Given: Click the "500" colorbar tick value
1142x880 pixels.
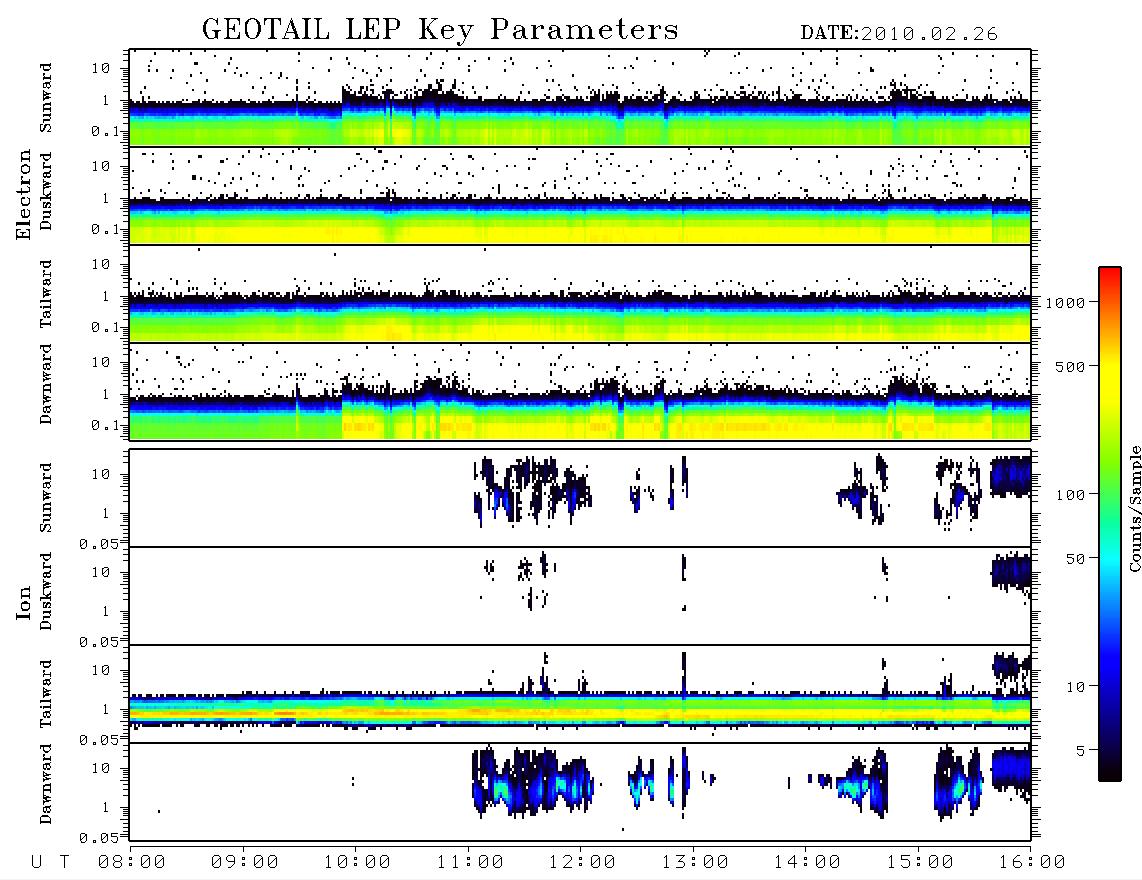Looking at the screenshot, I should point(1071,366).
